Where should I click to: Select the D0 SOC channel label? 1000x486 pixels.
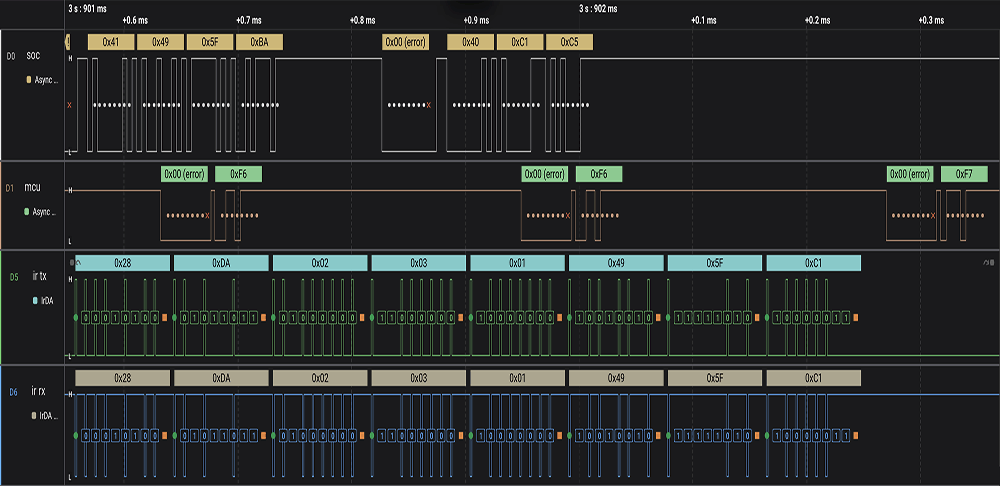pos(33,56)
